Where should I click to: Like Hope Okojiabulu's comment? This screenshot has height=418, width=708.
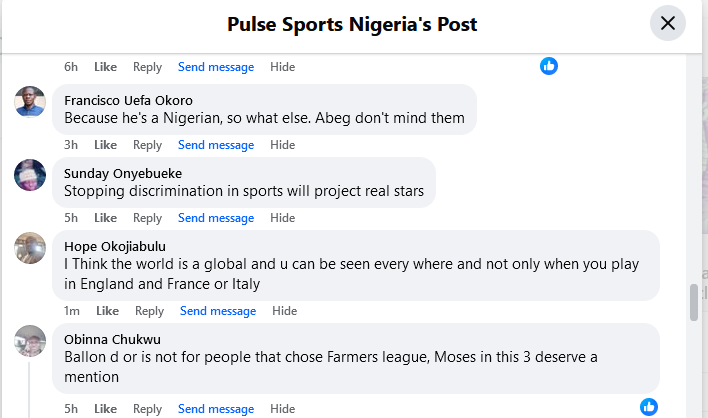107,311
